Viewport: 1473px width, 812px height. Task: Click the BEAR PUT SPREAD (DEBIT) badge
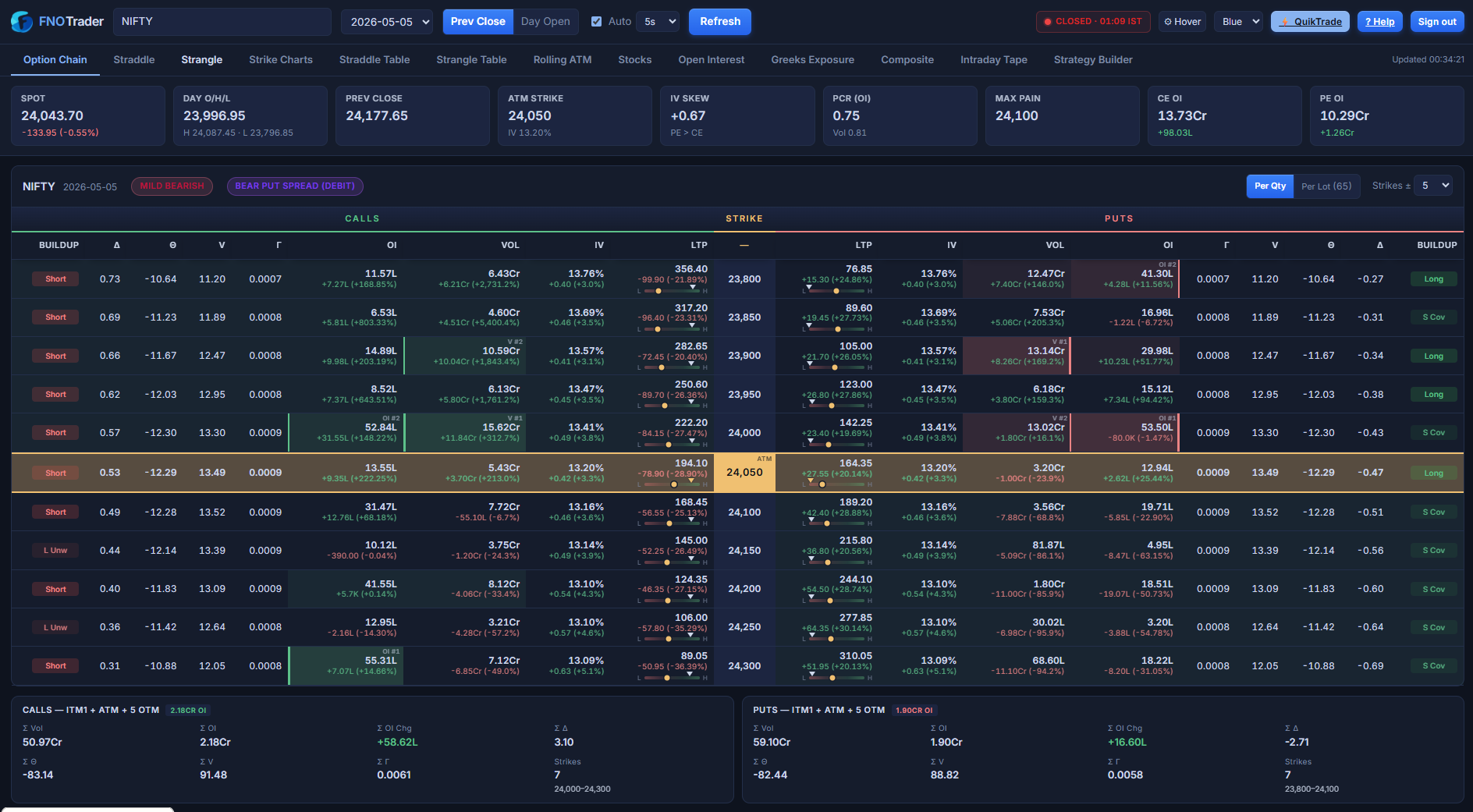click(295, 186)
